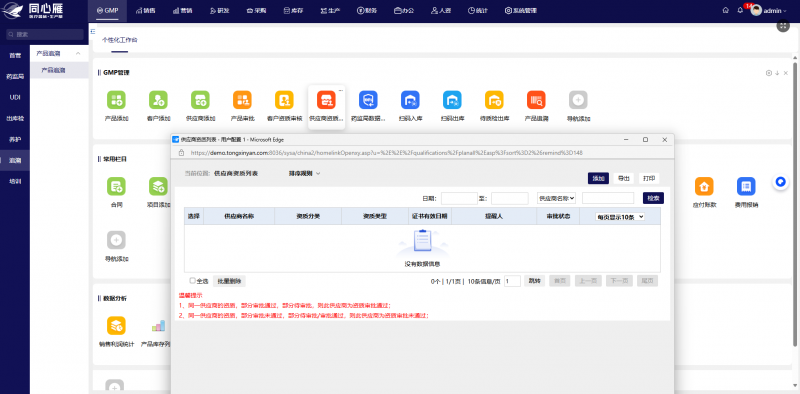
Task: Launch the 扫码入库 blue warehouse icon
Action: click(x=410, y=100)
